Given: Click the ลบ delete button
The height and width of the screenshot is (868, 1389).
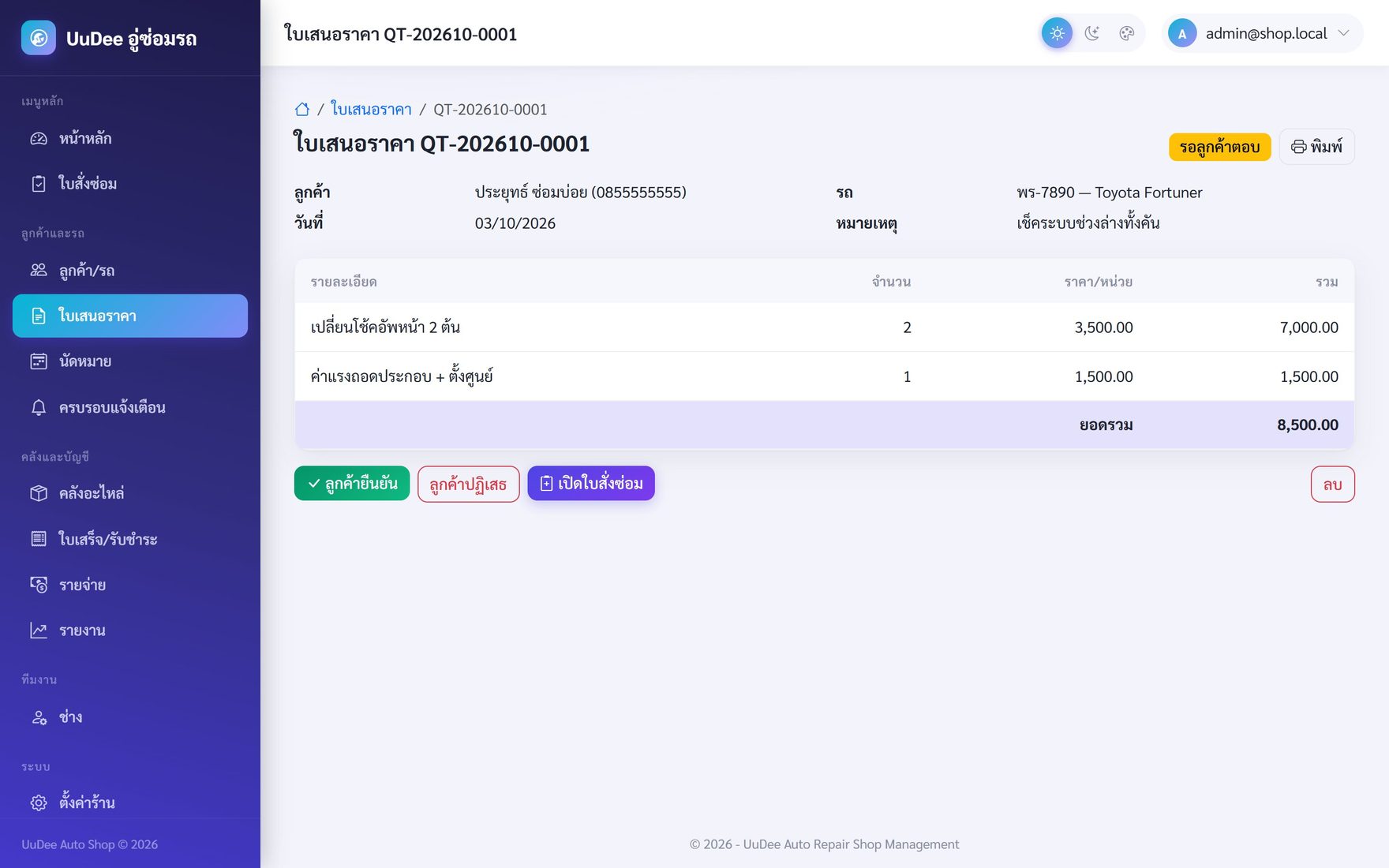Looking at the screenshot, I should click(1332, 484).
